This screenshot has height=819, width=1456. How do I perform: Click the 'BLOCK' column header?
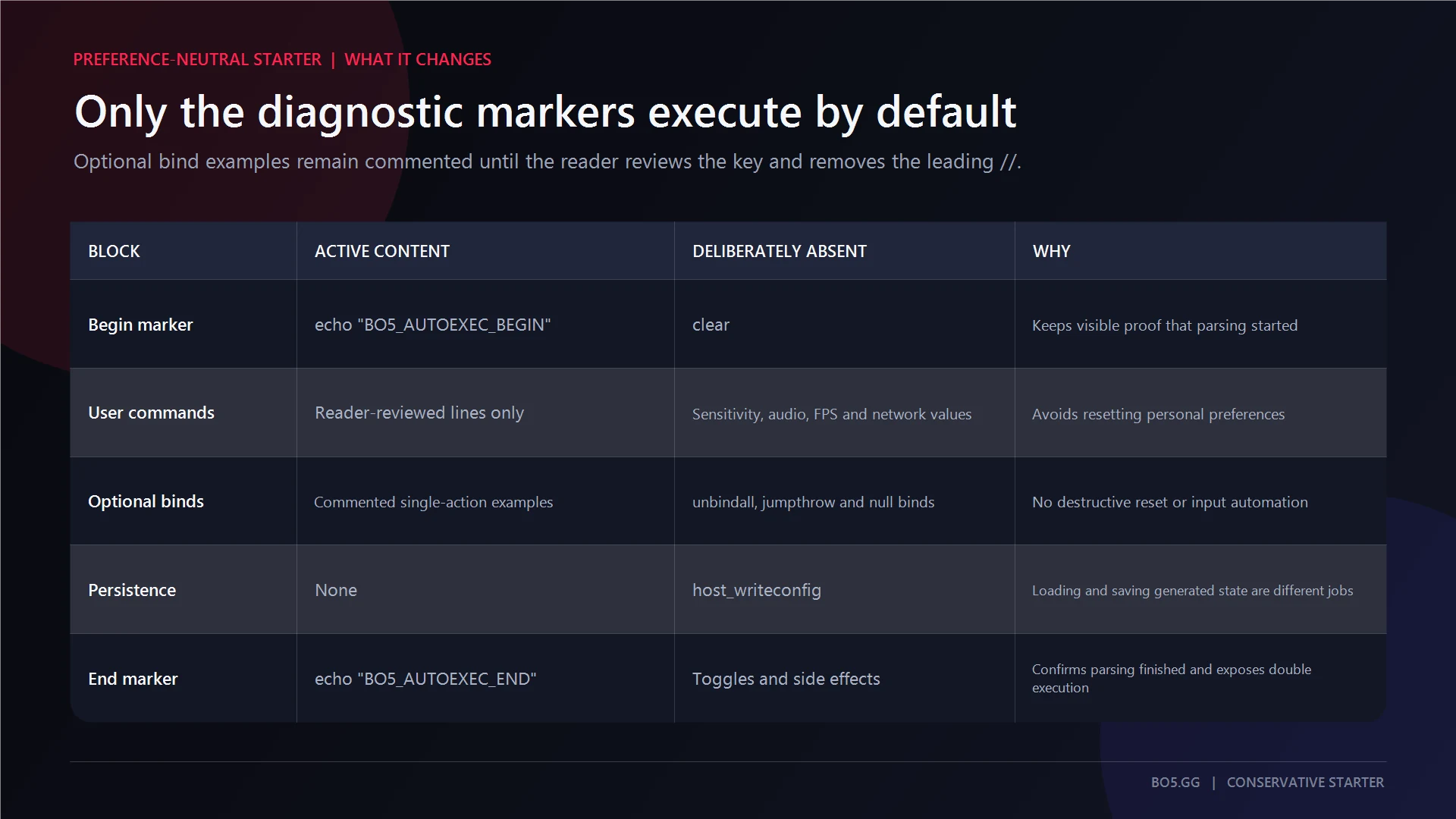pos(114,251)
